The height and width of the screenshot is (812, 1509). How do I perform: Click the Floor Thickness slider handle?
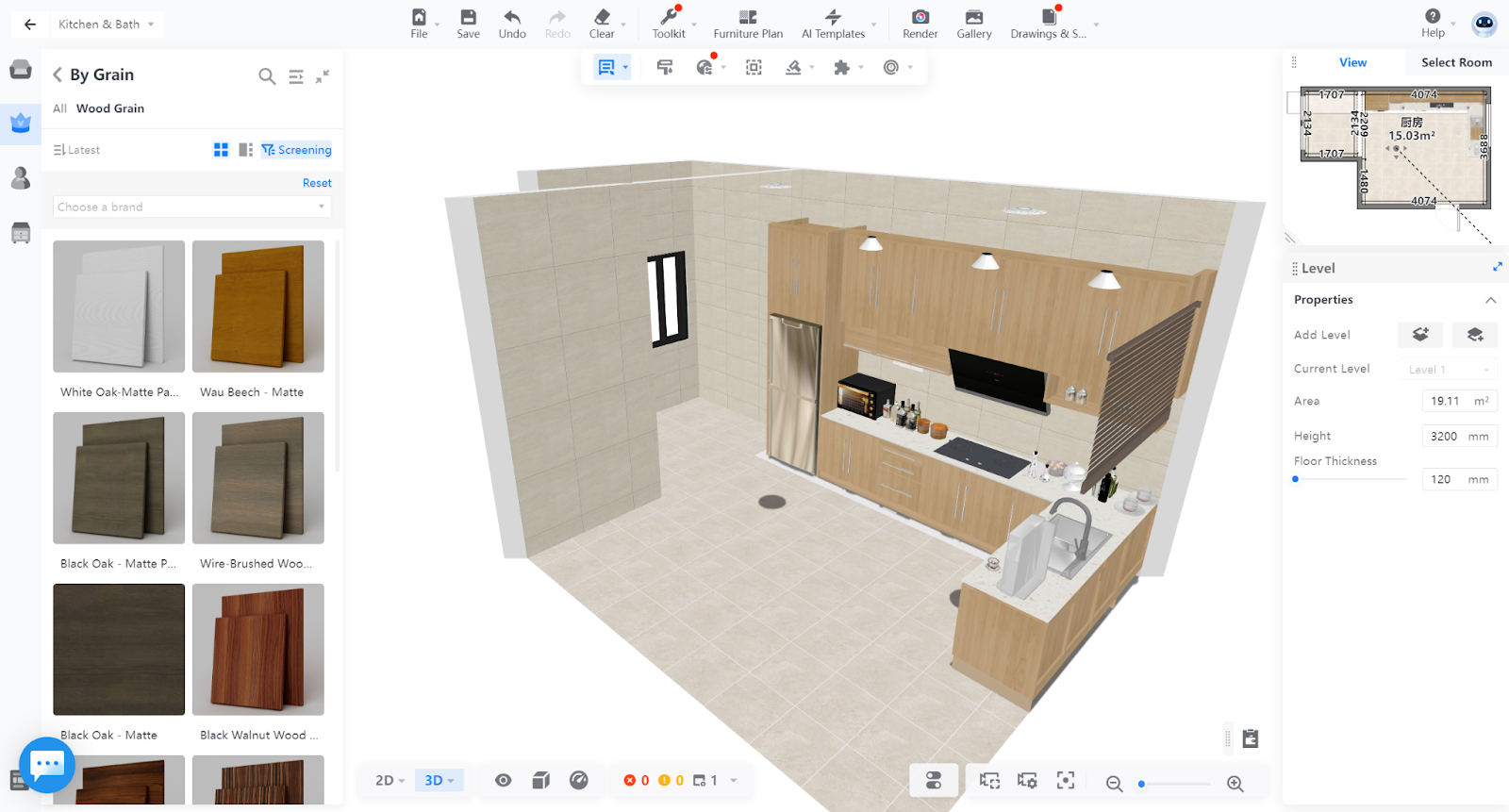point(1296,479)
